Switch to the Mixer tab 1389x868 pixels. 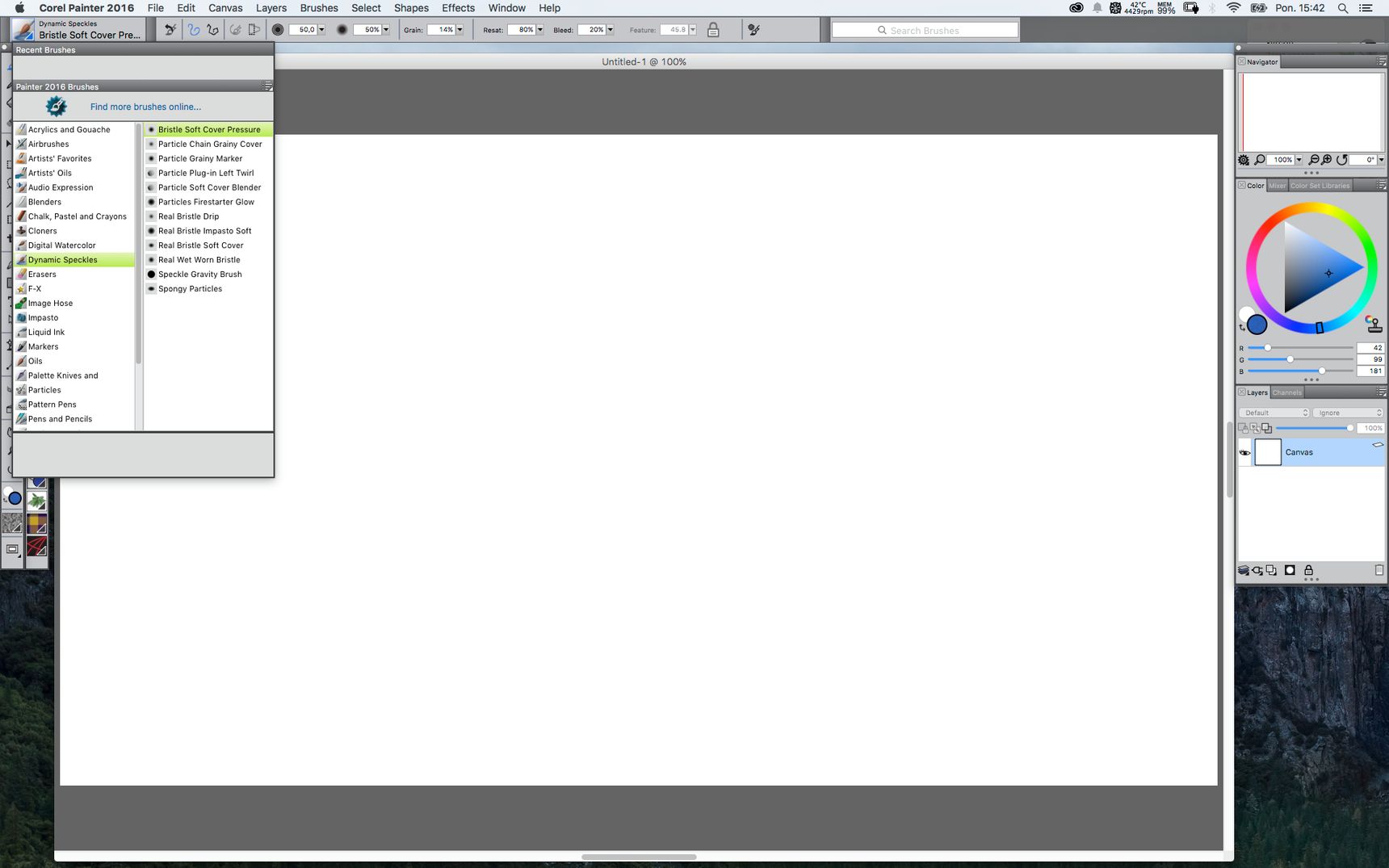[x=1277, y=186]
